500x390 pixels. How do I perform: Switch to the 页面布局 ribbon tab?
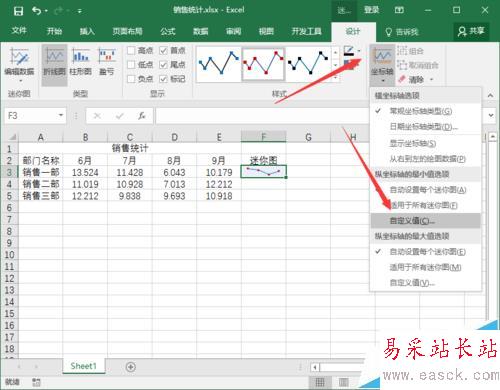[x=128, y=31]
